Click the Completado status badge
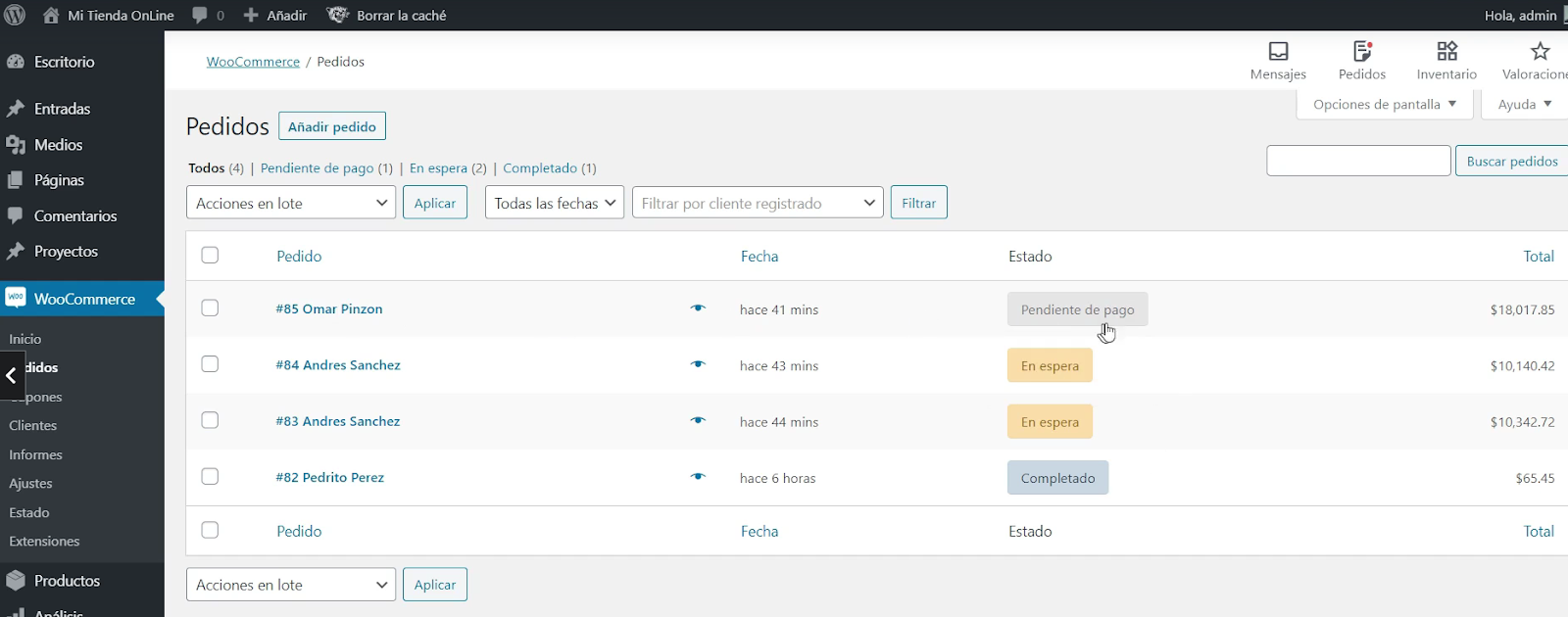Screen dimensions: 1568x617 1058,478
